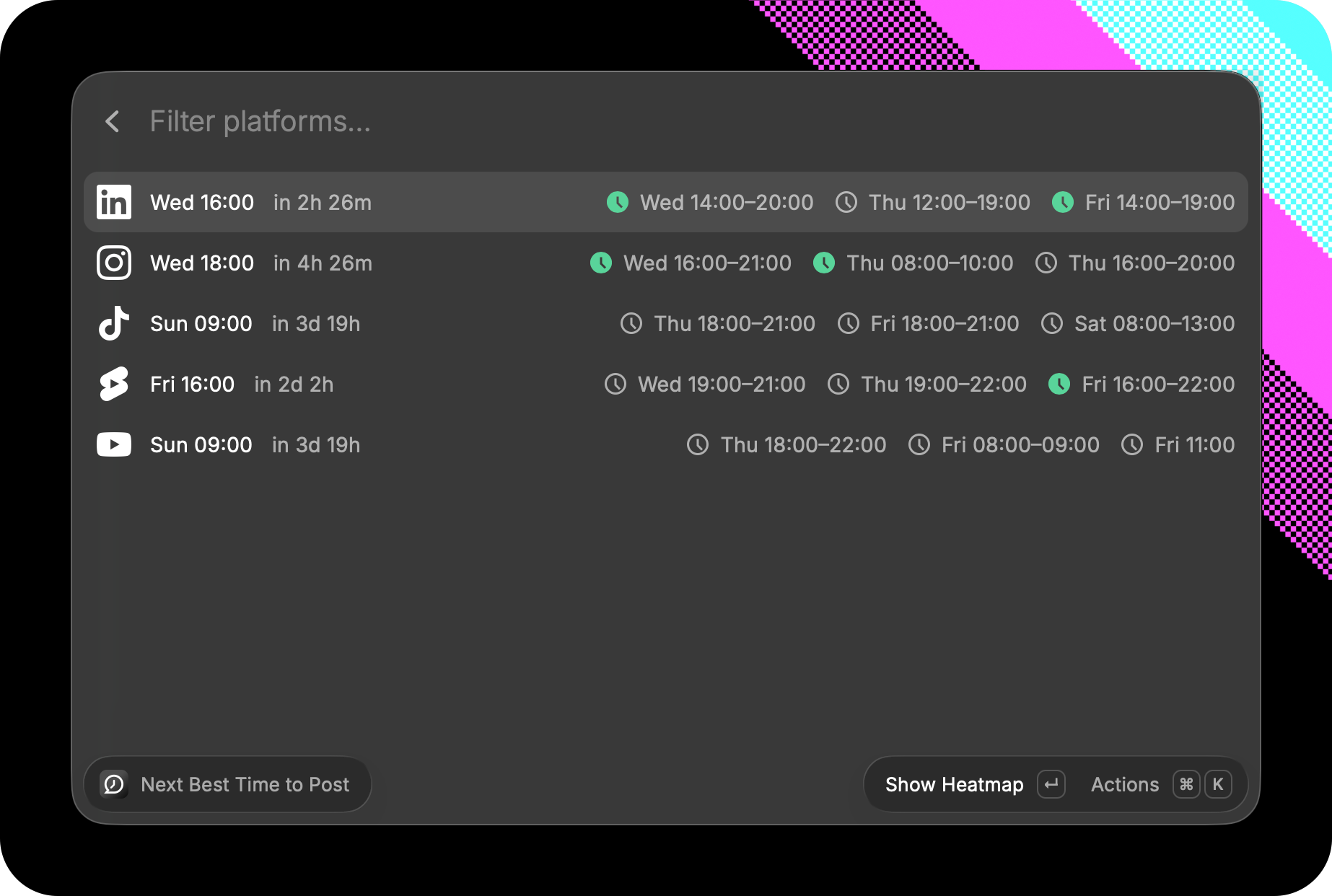The height and width of the screenshot is (896, 1332).
Task: Click the Instagram platform icon
Action: 114,263
